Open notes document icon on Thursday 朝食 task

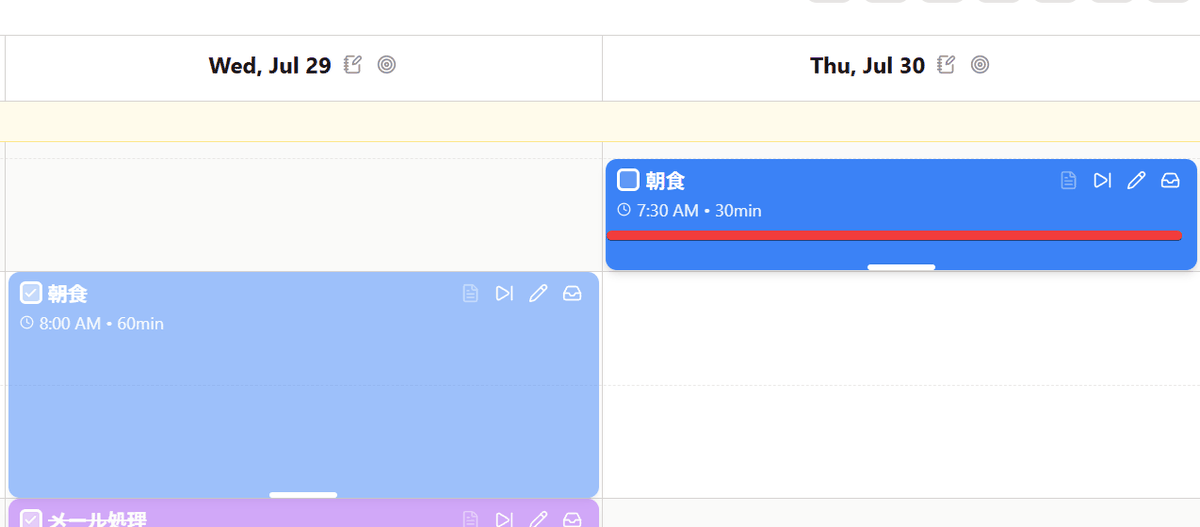[x=1069, y=180]
